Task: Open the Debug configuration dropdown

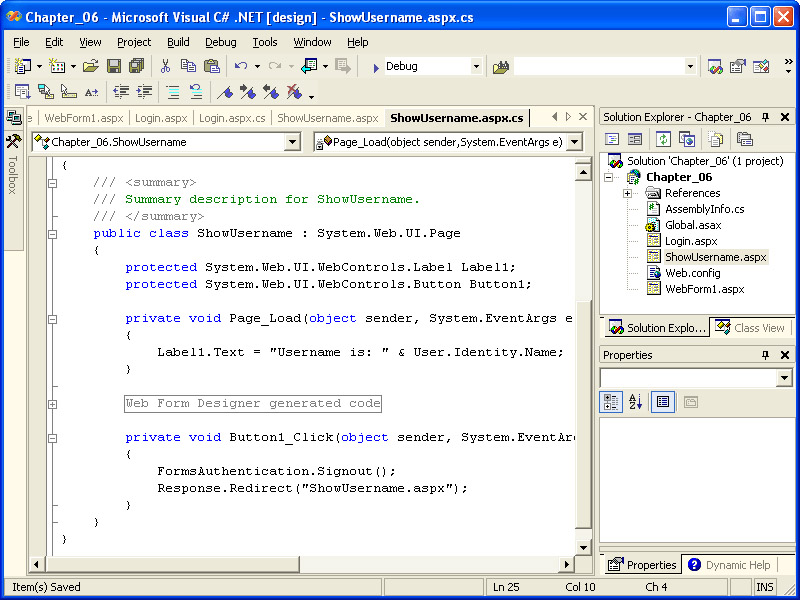Action: click(x=476, y=66)
